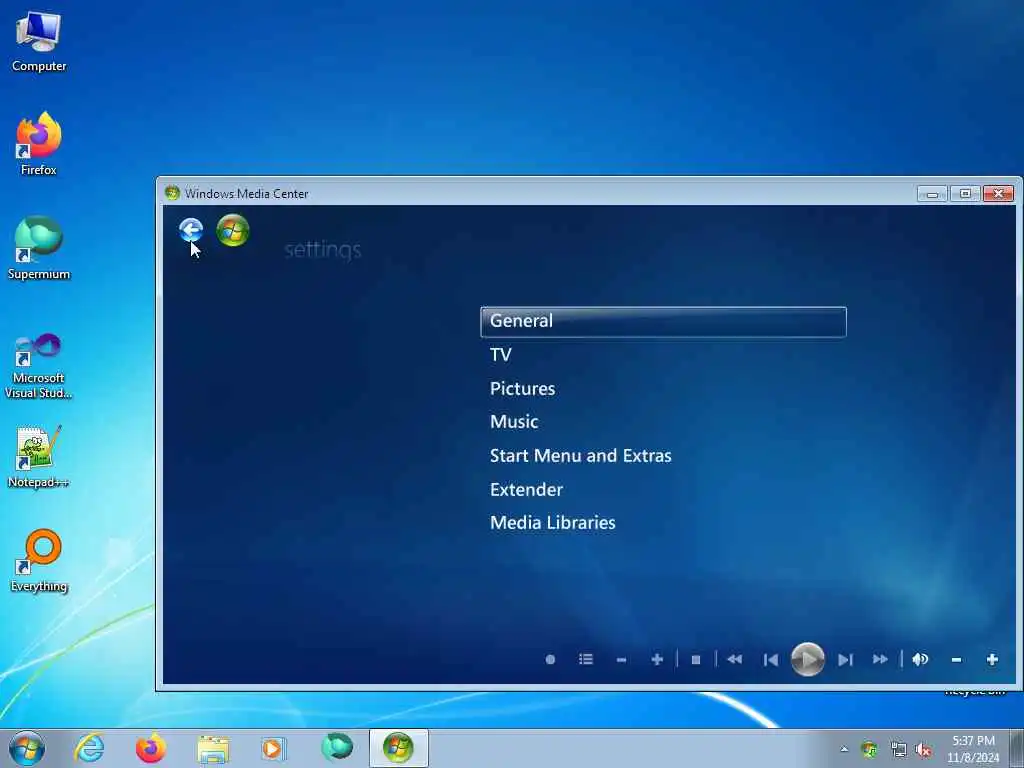Select the Firefox desktop shortcut
The image size is (1024, 768).
[39, 144]
